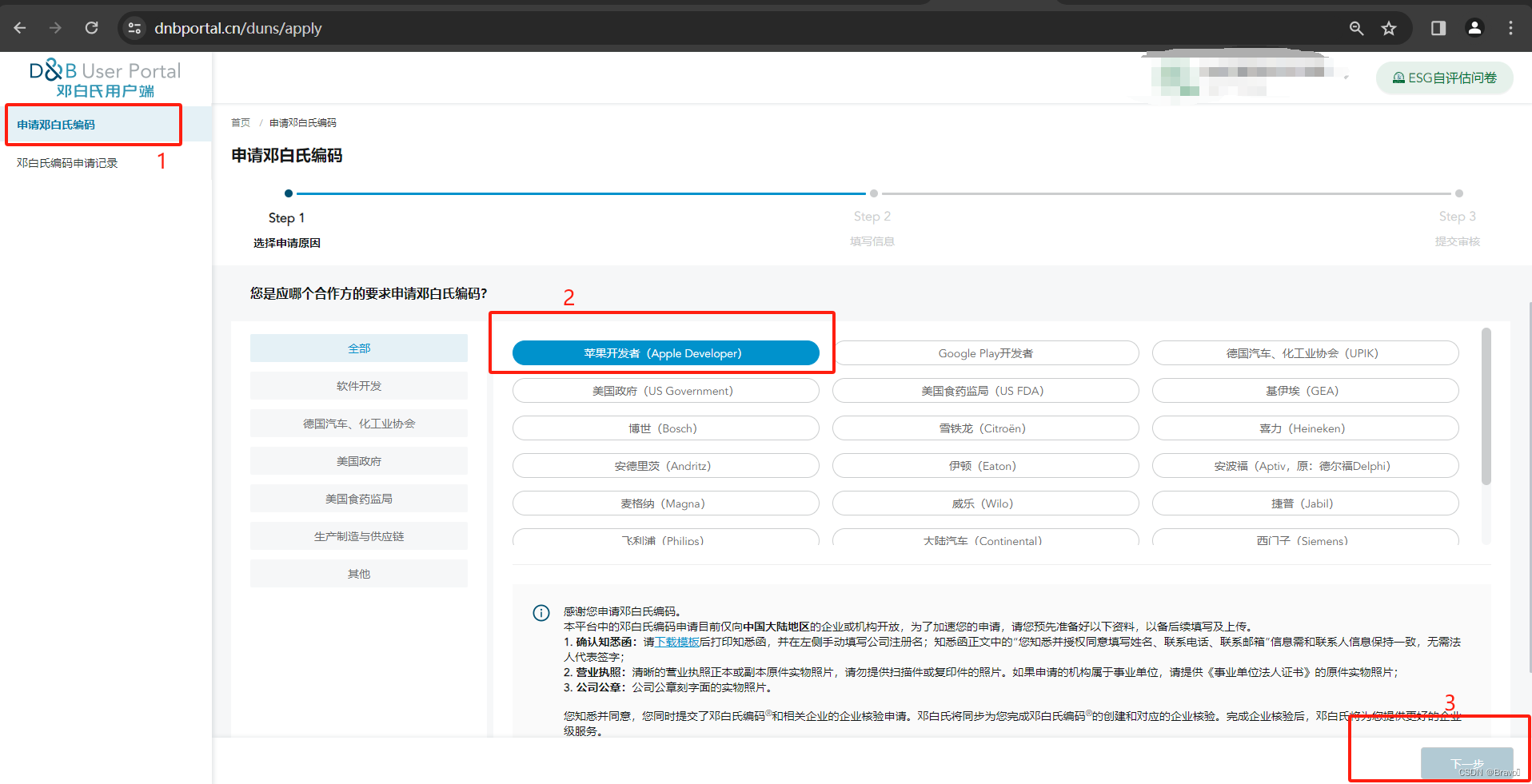The width and height of the screenshot is (1532, 784).
Task: Click the D&B User Portal logo
Action: click(x=105, y=78)
